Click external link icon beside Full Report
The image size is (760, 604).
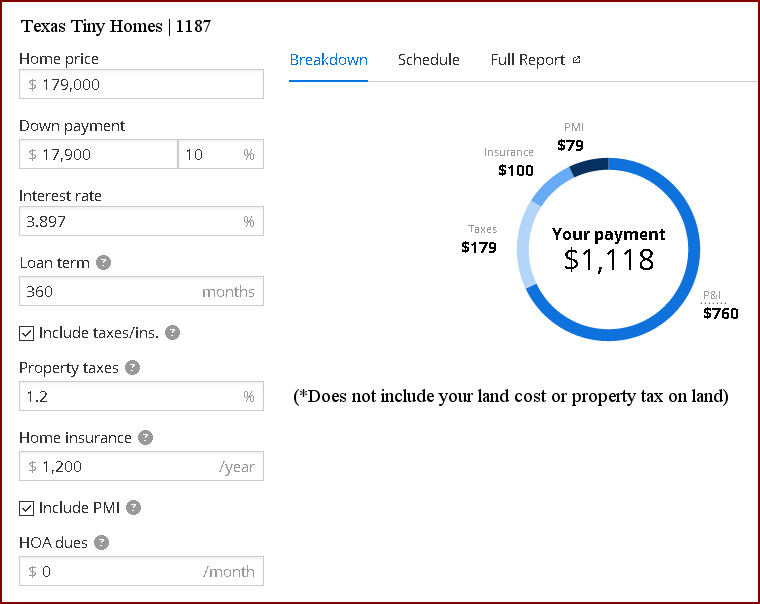pos(577,60)
